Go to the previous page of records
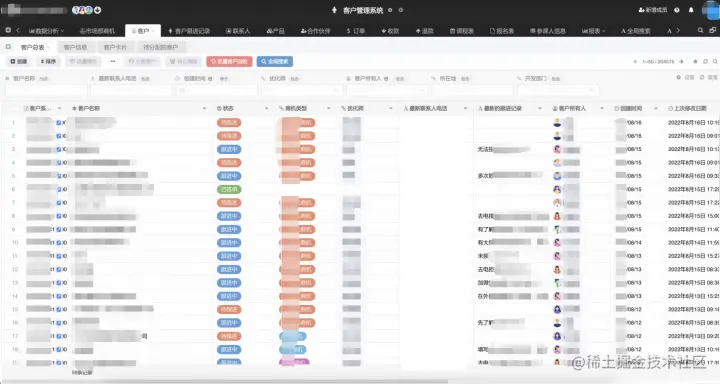The height and width of the screenshot is (384, 720). (636, 62)
